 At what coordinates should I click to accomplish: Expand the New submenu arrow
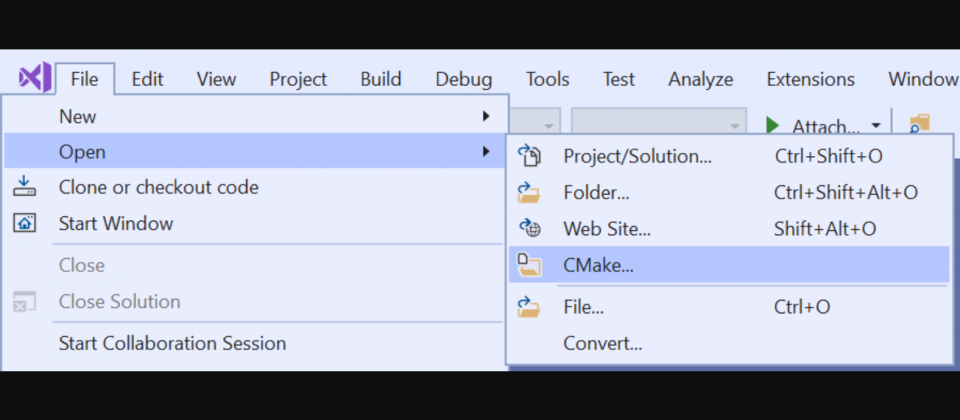pos(486,116)
